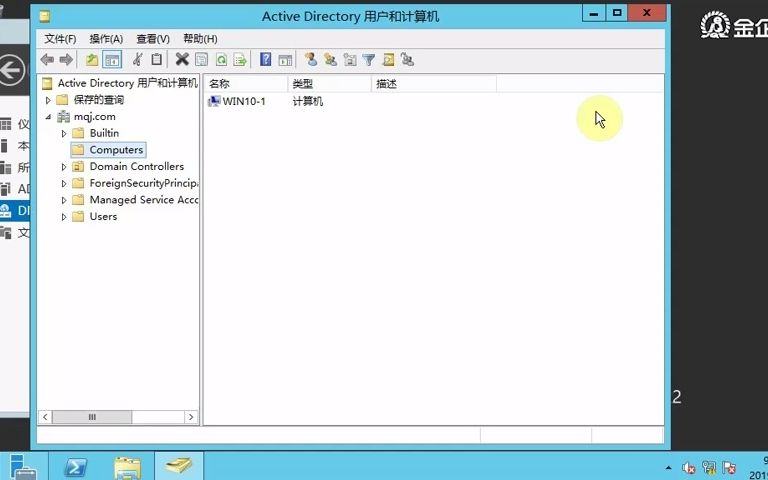Click the tree pane scroll-left arrow

click(x=45, y=417)
